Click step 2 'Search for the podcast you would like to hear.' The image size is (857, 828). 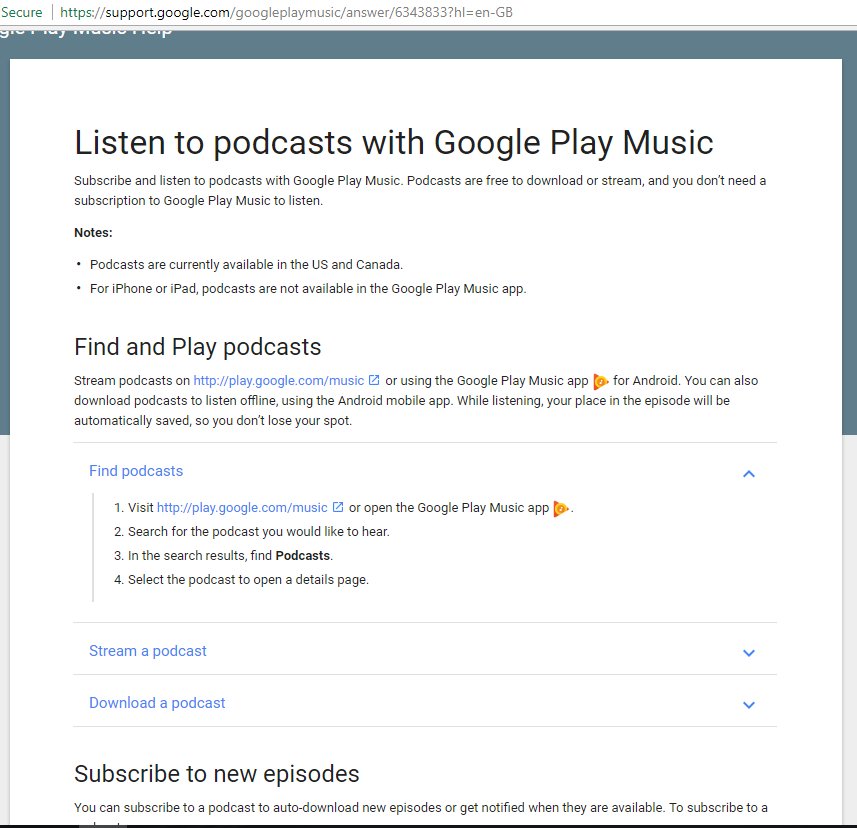[x=259, y=532]
